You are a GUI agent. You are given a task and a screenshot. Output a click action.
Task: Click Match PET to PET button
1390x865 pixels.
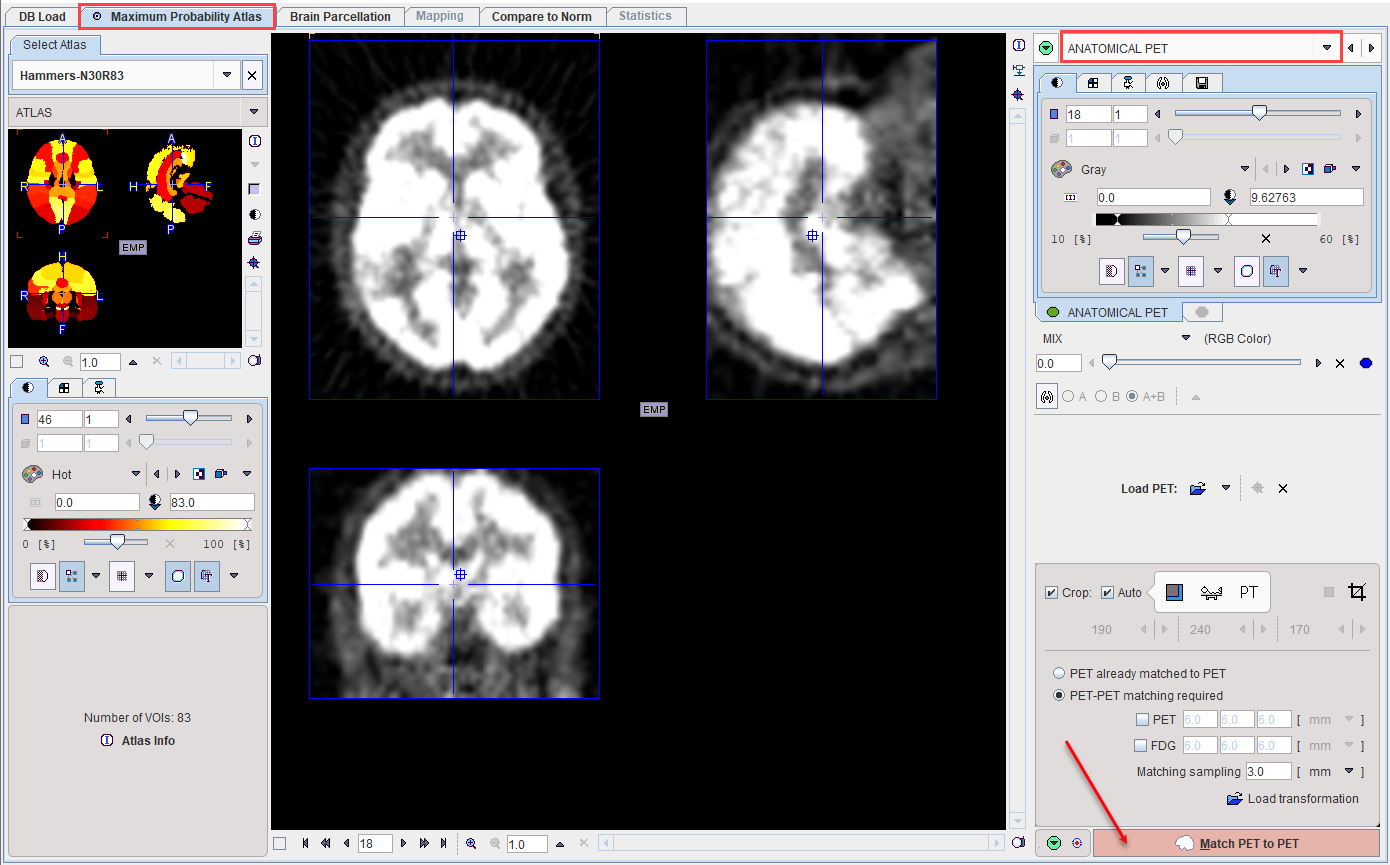tap(1238, 843)
